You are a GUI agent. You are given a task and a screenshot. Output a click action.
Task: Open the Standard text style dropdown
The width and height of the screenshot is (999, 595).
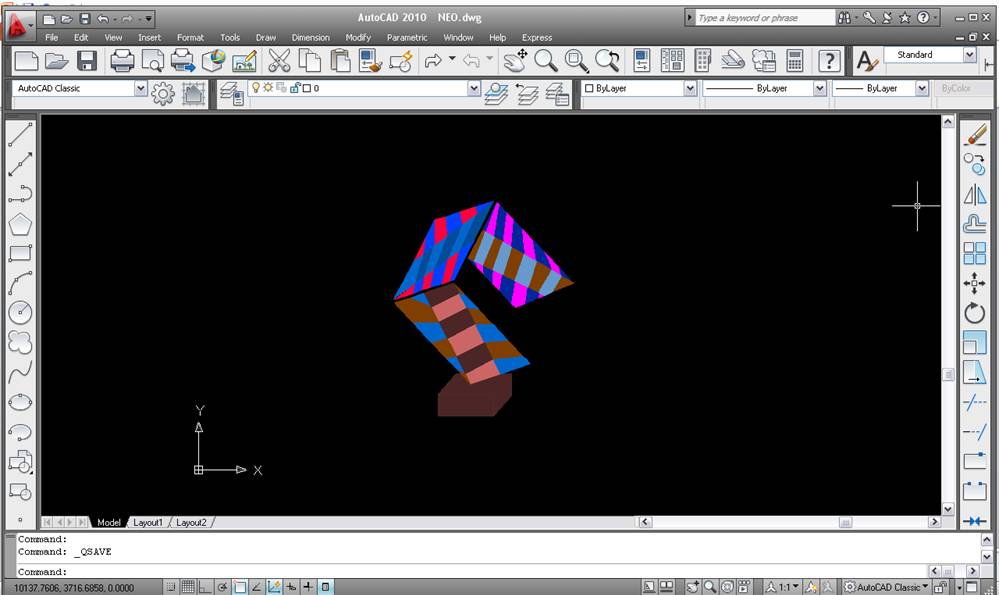969,55
